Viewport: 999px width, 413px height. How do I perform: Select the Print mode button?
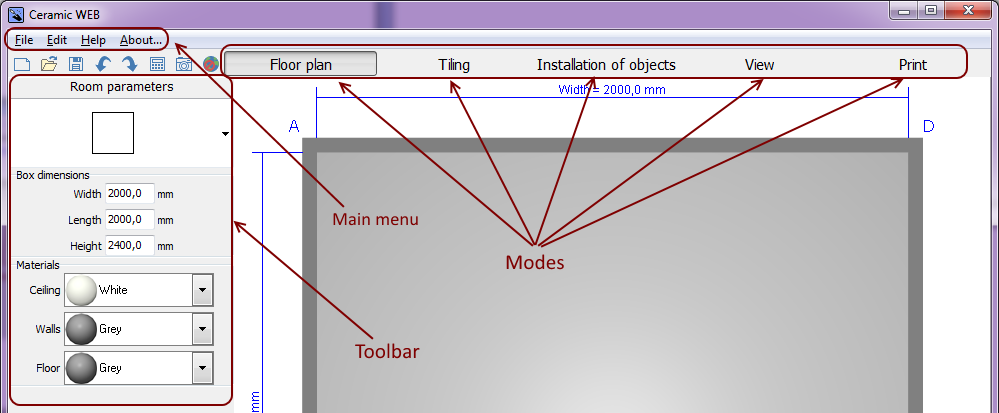[x=912, y=65]
